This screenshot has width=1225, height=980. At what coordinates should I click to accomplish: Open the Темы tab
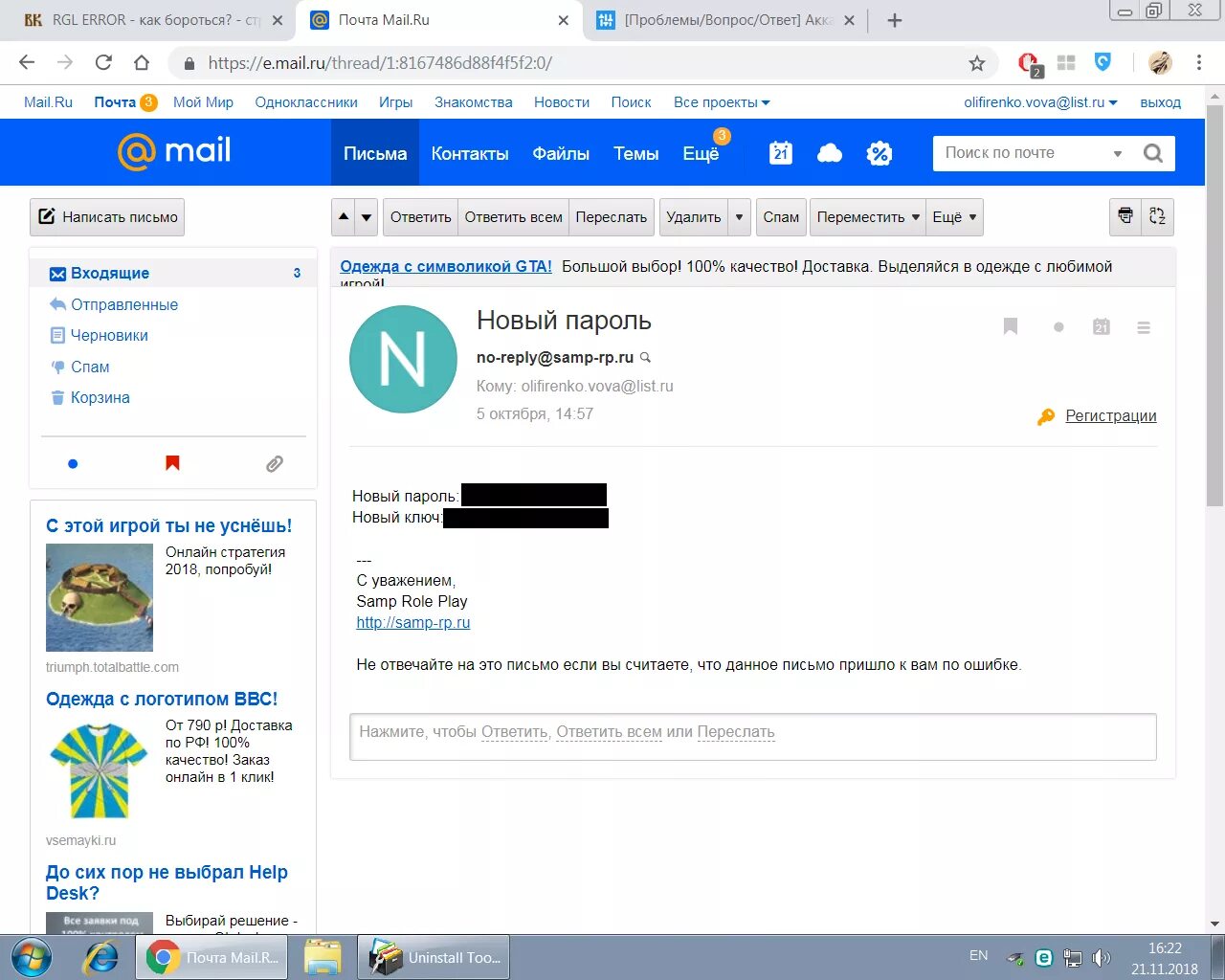click(x=635, y=153)
